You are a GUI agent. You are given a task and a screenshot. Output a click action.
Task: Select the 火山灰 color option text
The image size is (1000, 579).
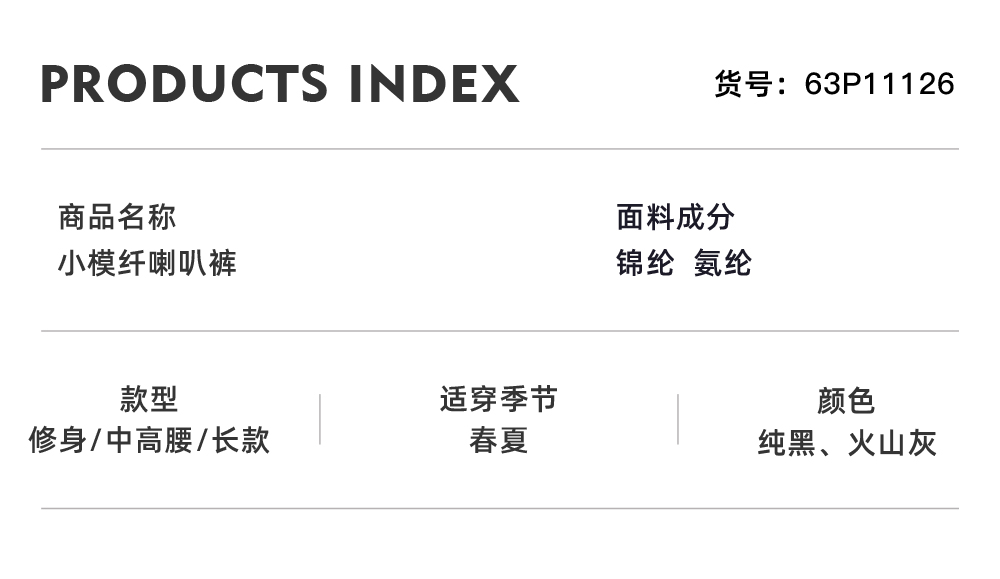pyautogui.click(x=892, y=443)
